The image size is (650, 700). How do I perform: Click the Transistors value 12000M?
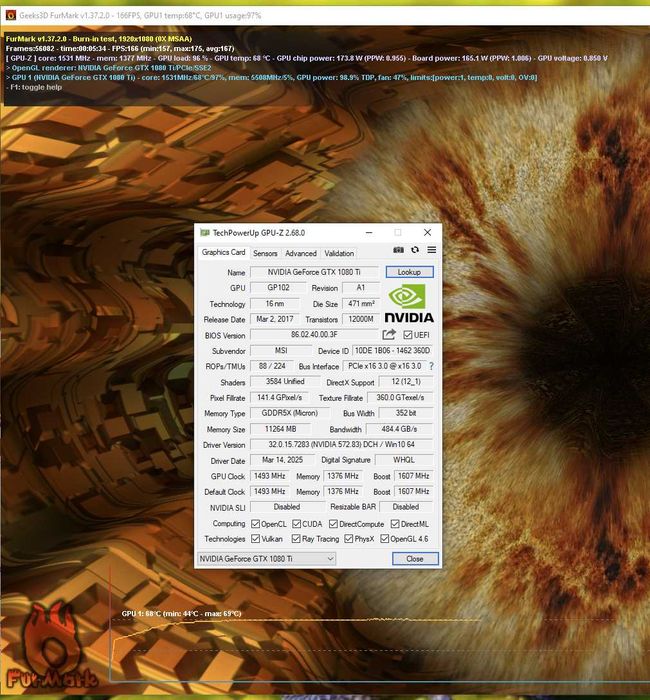pos(361,319)
